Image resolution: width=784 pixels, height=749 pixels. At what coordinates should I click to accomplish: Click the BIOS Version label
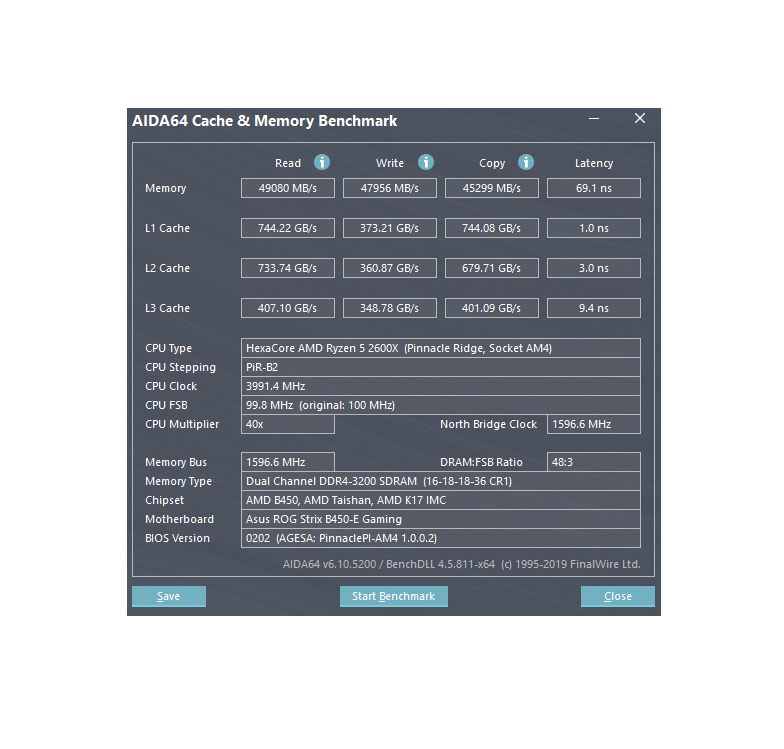click(x=177, y=538)
